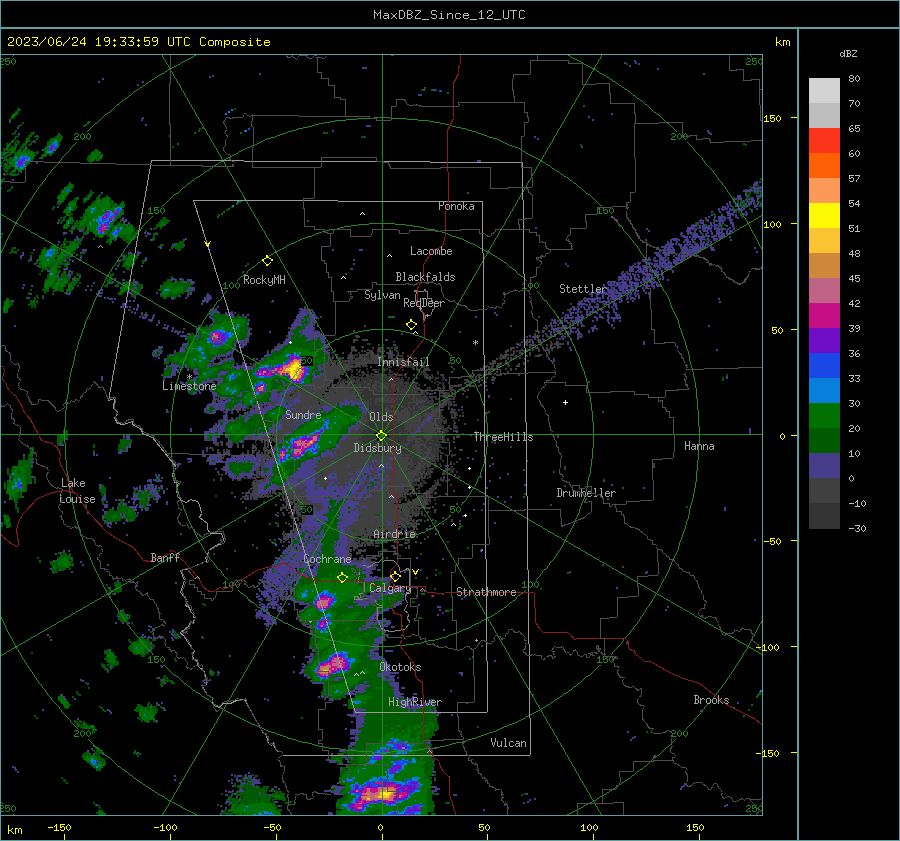Viewport: 900px width, 841px height.
Task: Click the -30 value on the dBZ scale
Action: click(857, 528)
